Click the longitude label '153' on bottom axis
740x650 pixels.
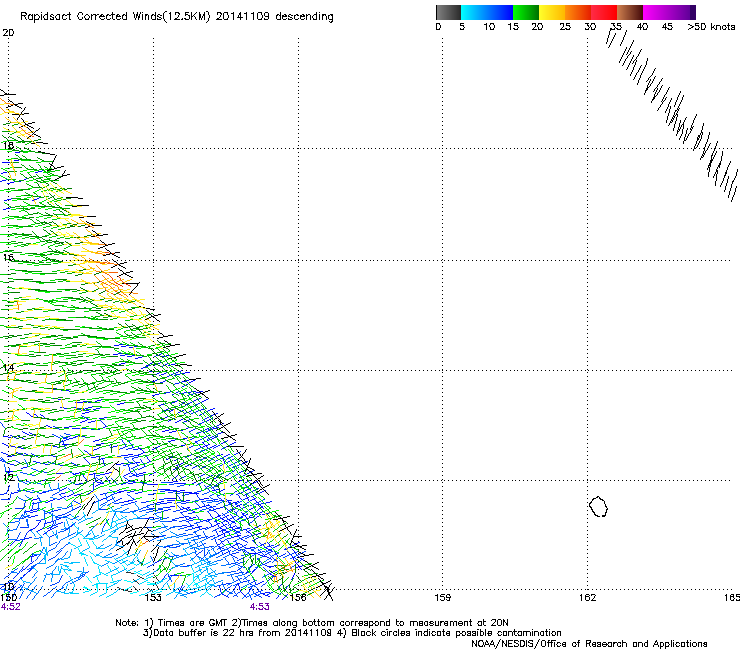coord(153,598)
